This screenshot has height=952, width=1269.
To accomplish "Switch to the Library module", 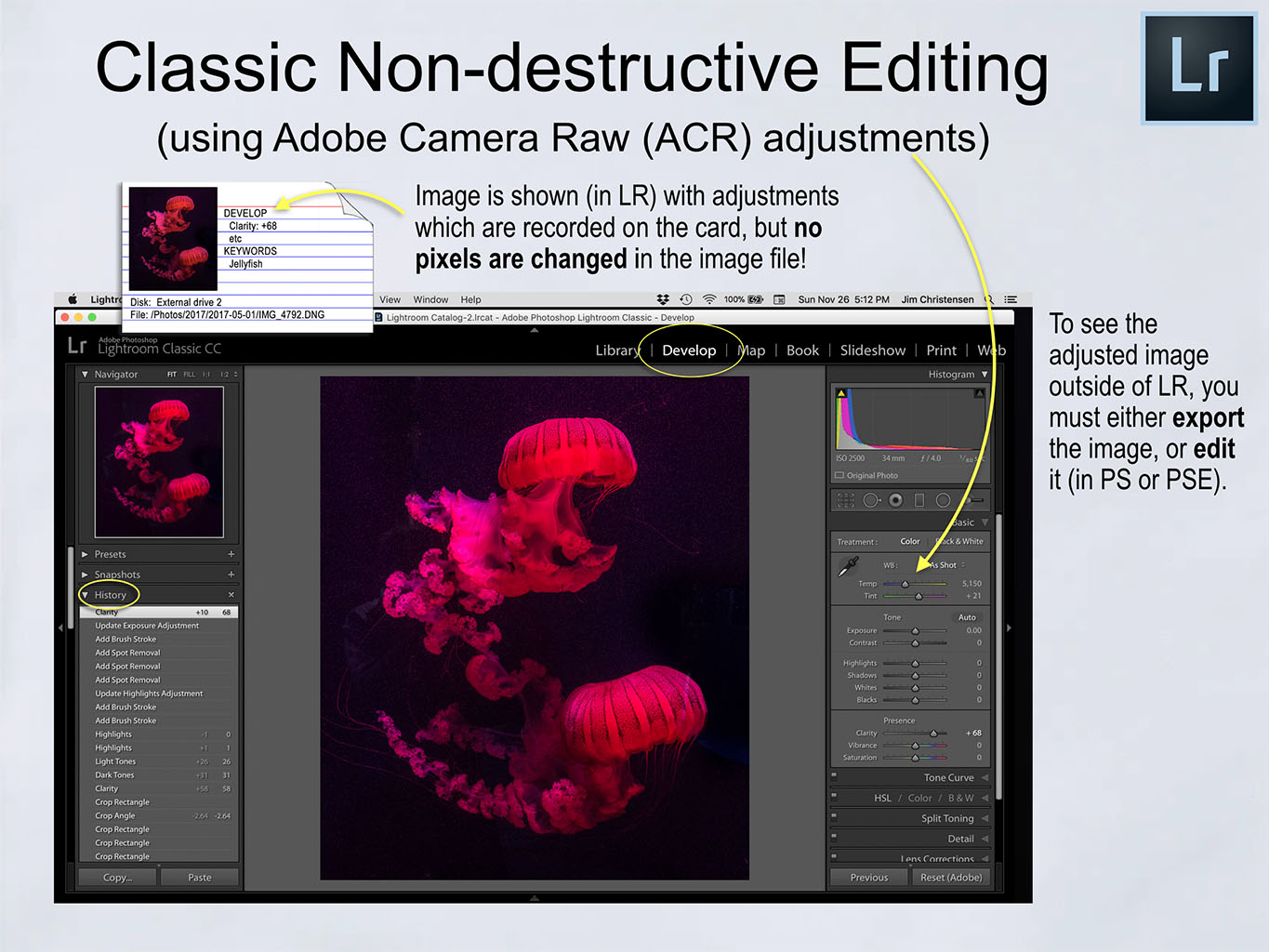I will tap(617, 350).
